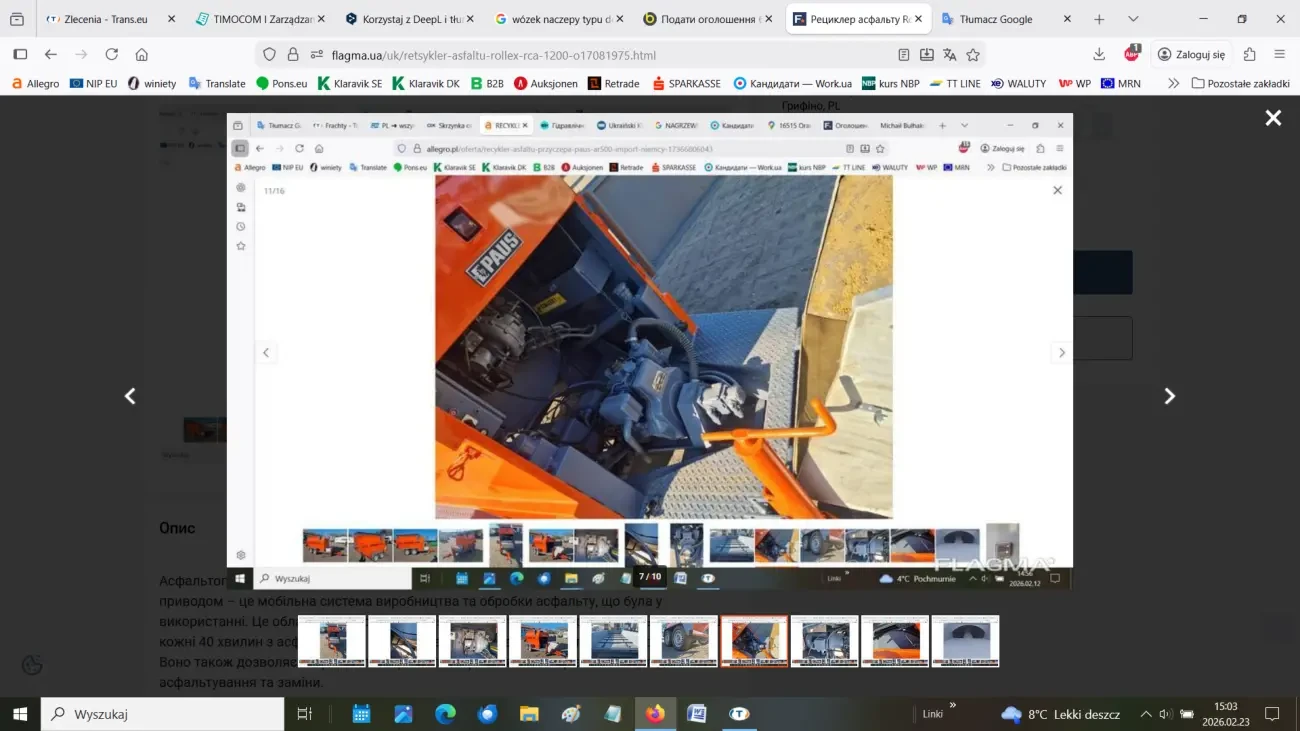Open the extensions puzzle icon
Image resolution: width=1300 pixels, height=731 pixels.
click(x=1249, y=55)
